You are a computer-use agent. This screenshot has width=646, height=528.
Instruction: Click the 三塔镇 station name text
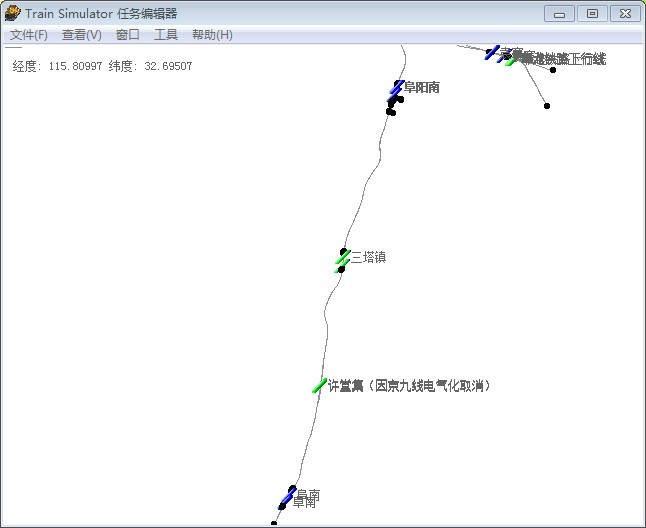pos(368,258)
